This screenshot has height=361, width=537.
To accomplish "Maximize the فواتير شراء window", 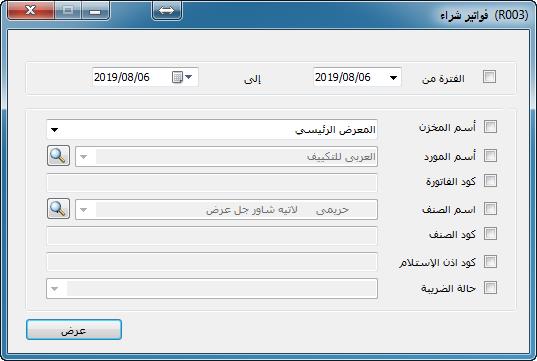I will point(68,11).
